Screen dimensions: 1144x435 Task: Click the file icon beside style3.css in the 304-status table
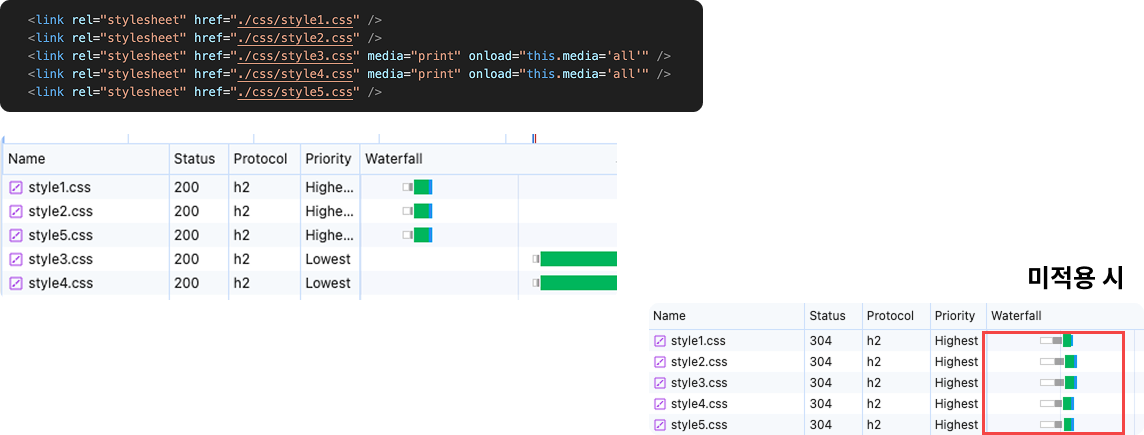point(660,382)
